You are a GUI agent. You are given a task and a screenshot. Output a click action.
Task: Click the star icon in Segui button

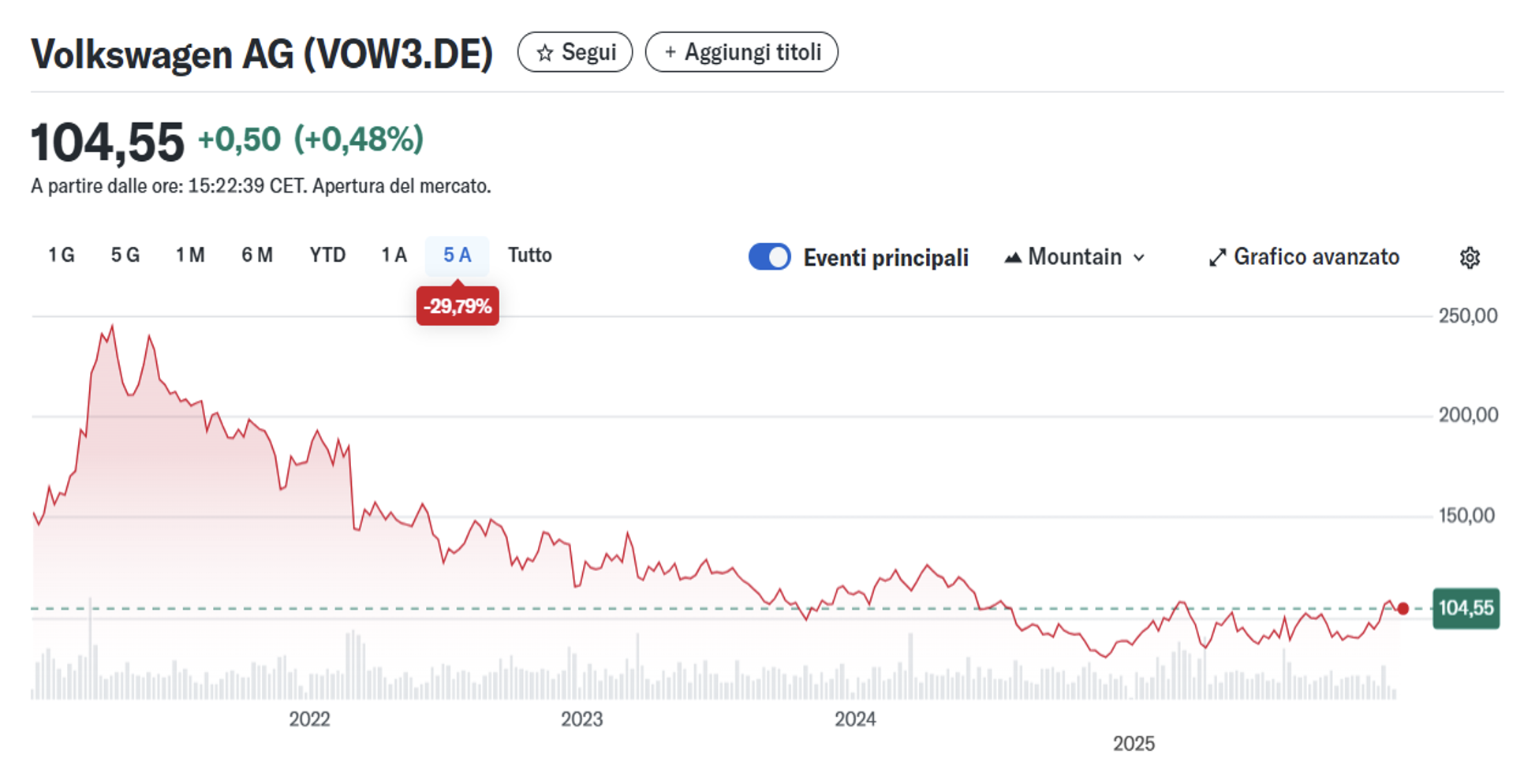tap(544, 53)
